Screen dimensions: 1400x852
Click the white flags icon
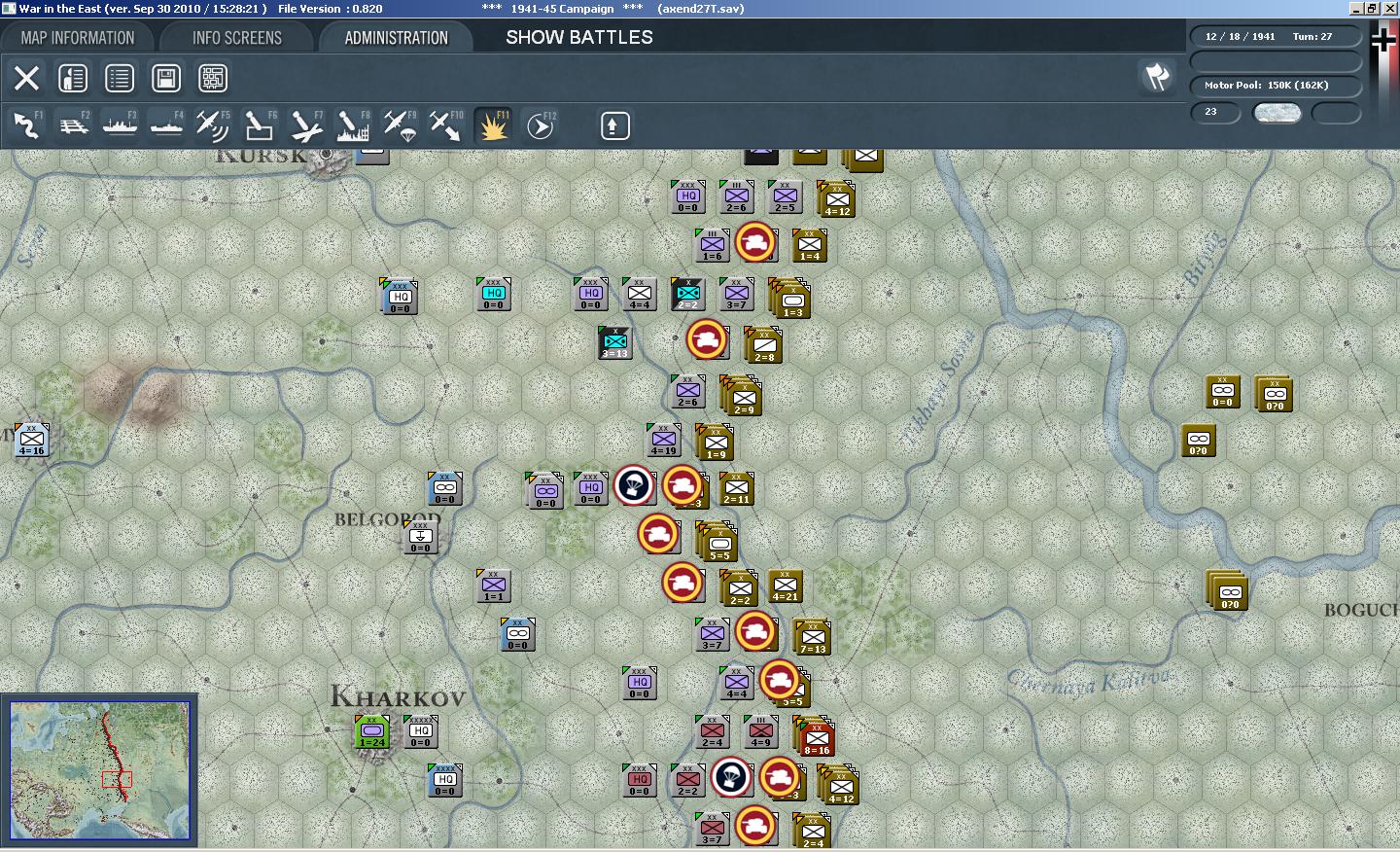click(x=1157, y=77)
